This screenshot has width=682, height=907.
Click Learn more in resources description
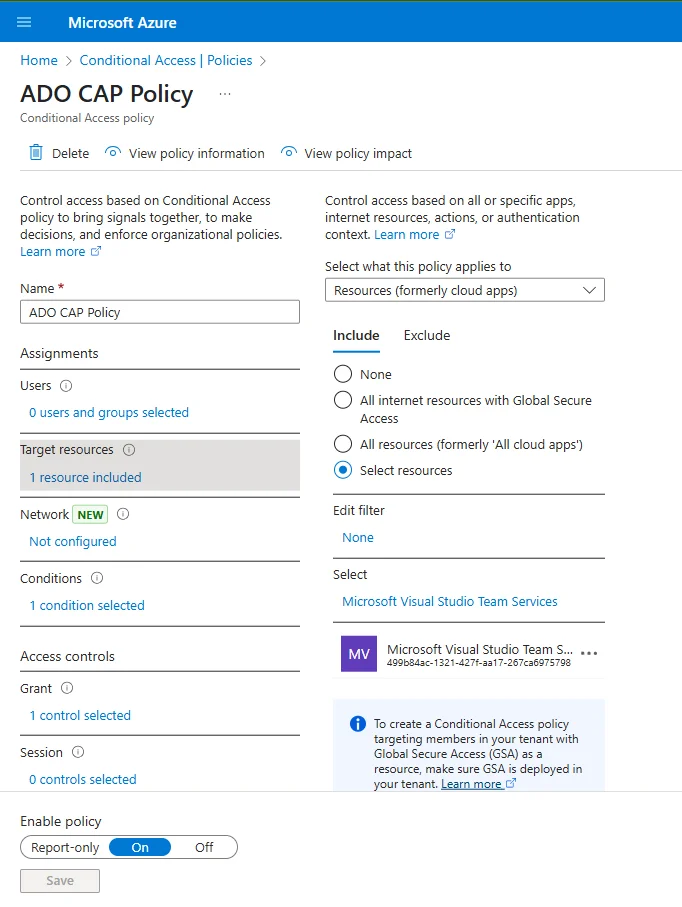[407, 234]
